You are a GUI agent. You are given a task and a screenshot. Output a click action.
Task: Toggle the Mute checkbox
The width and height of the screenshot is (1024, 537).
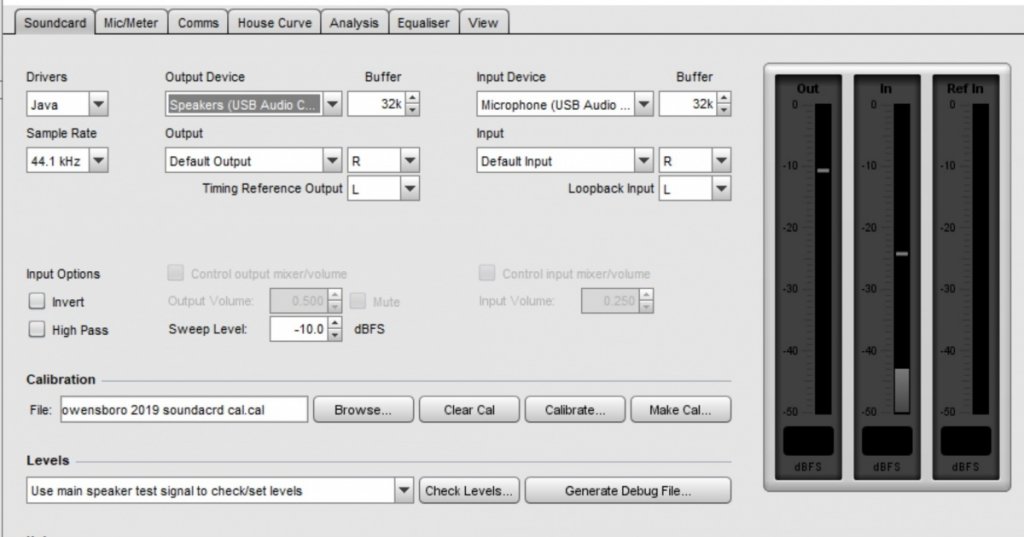click(357, 301)
